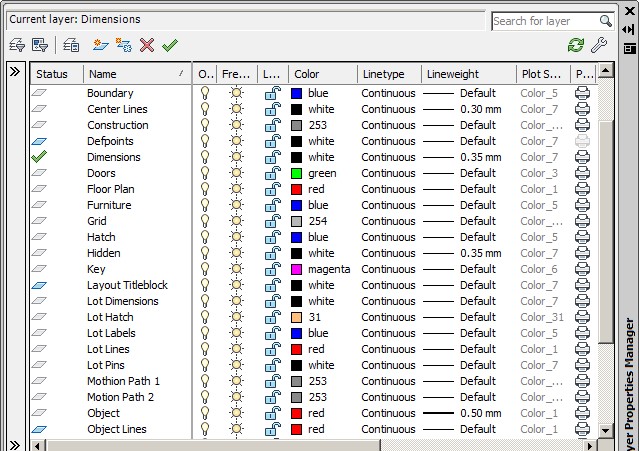Click New Layer icon in toolbar
Screen dimensions: 639x451
click(100, 45)
